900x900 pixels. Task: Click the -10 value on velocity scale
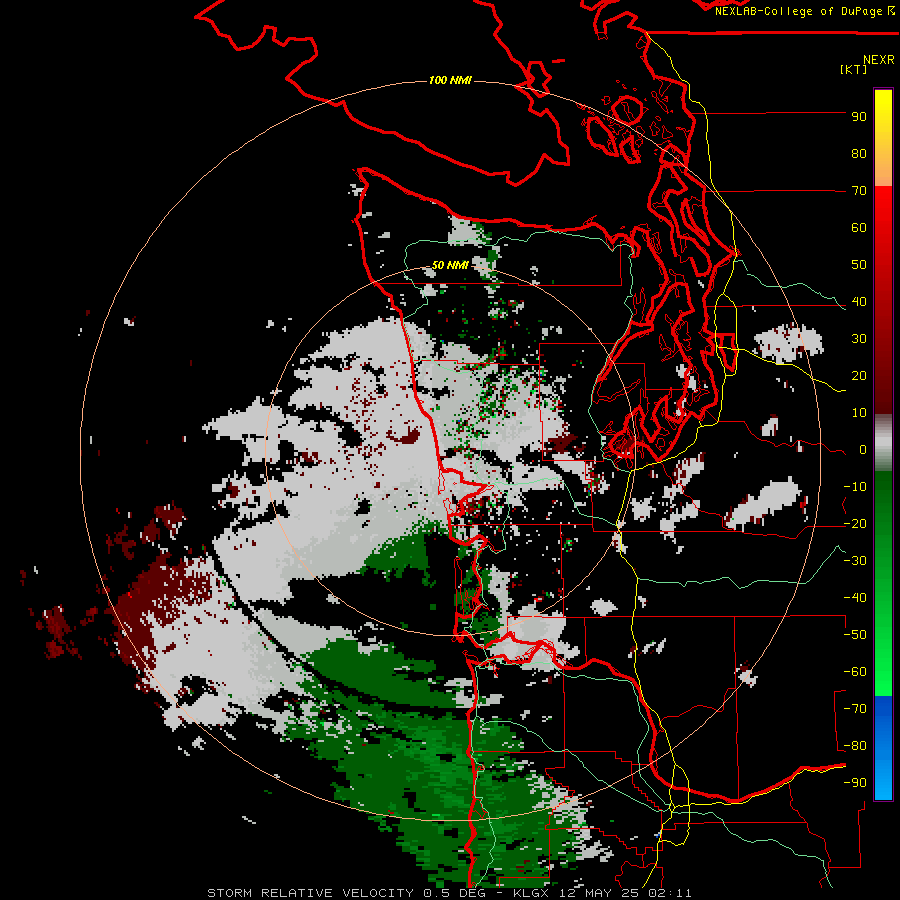855,487
